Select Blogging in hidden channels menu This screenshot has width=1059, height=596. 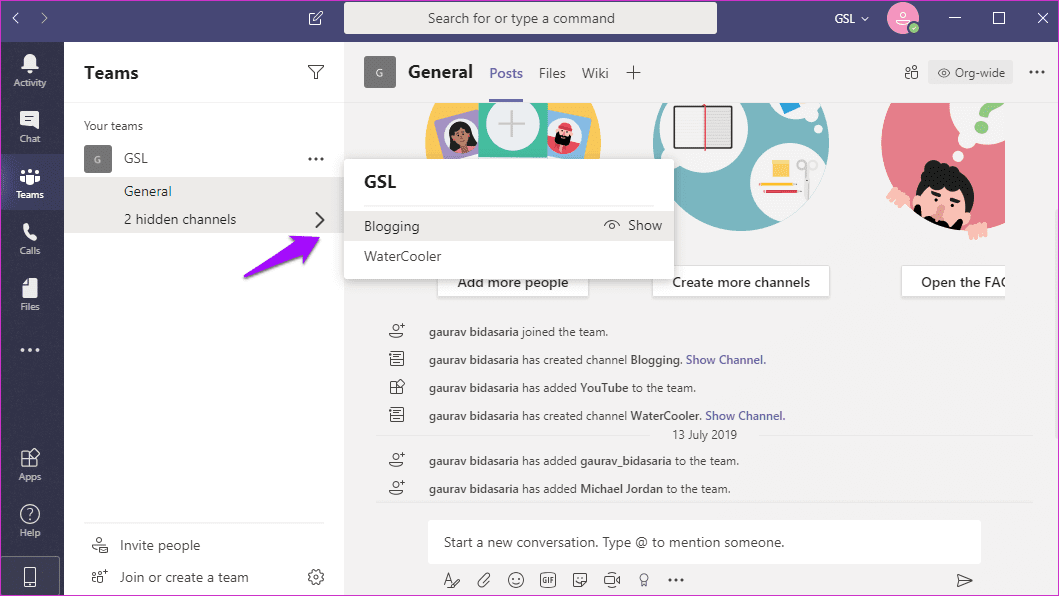(x=509, y=226)
